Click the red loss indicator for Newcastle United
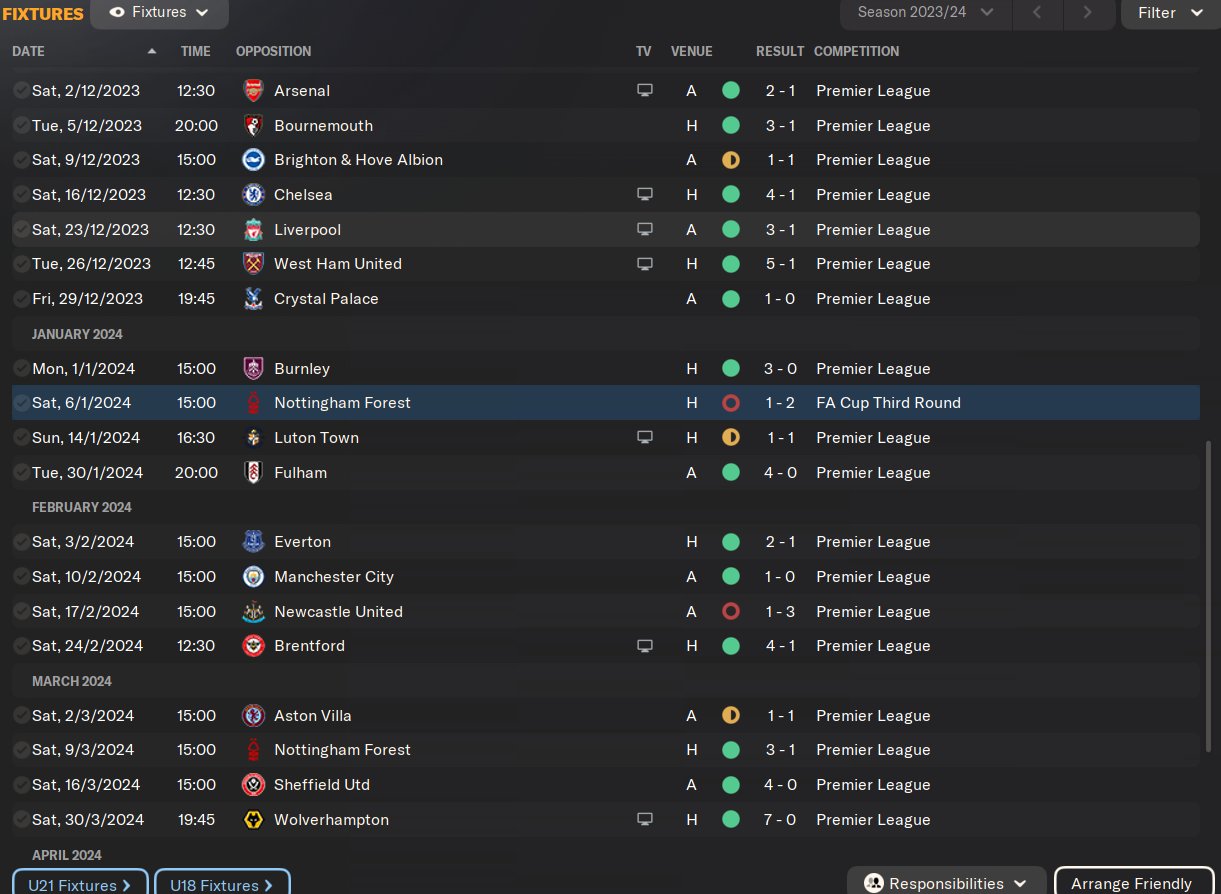 (x=731, y=612)
